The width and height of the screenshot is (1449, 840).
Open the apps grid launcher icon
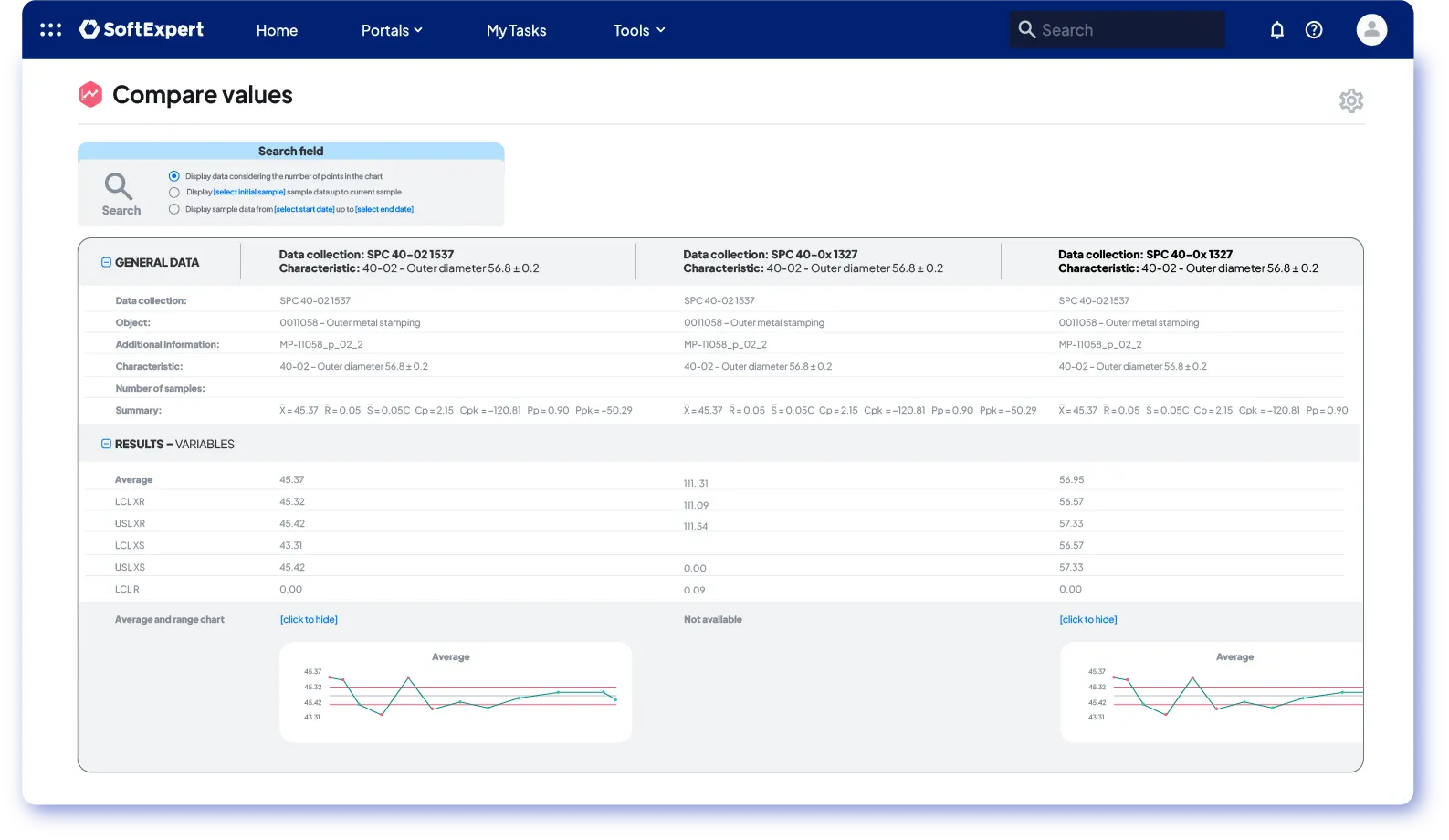click(x=51, y=30)
